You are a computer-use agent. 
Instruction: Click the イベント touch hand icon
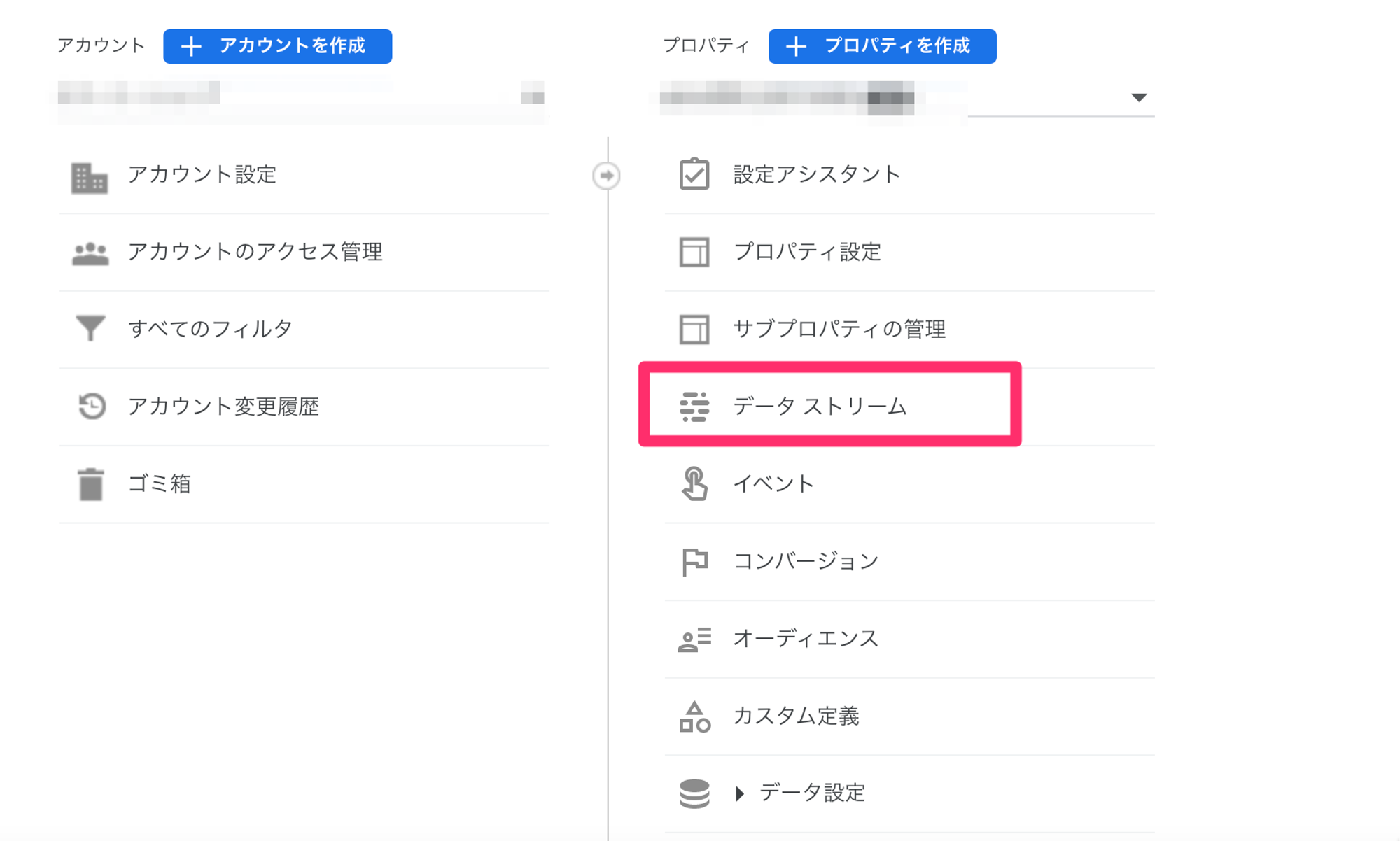tap(694, 484)
